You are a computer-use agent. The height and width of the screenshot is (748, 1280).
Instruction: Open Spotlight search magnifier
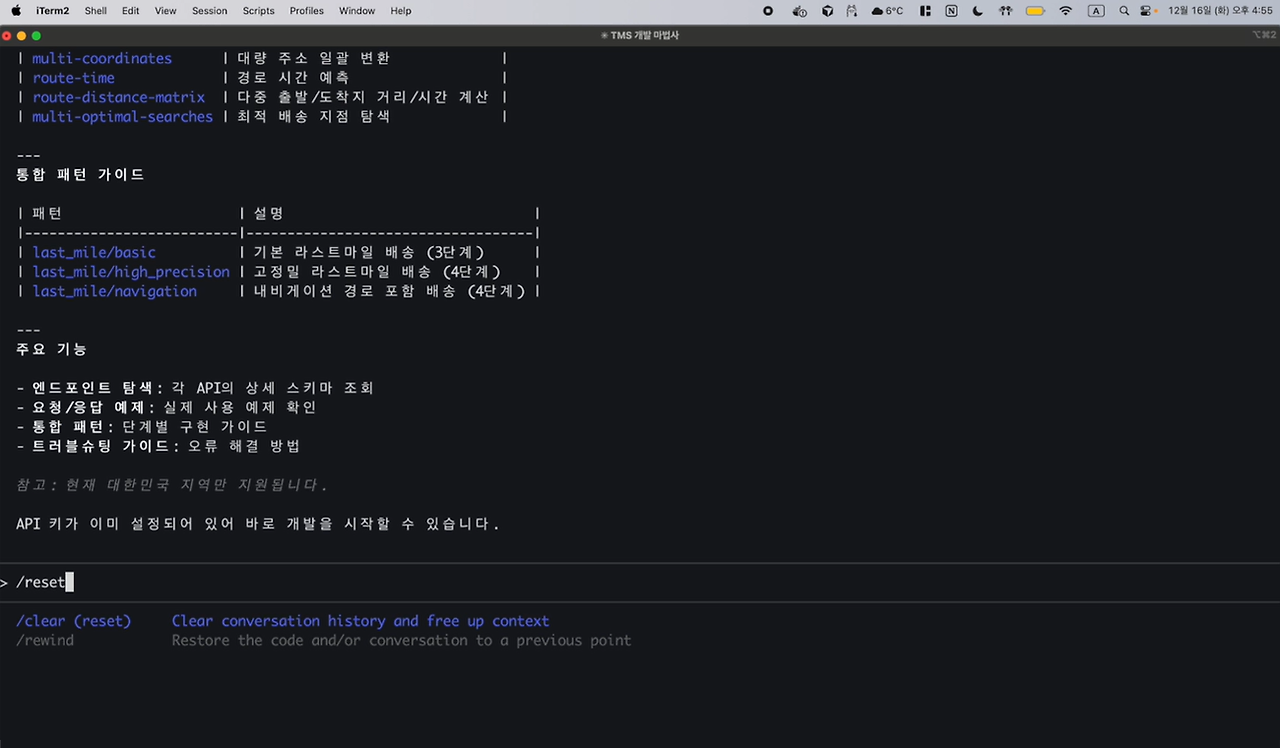pyautogui.click(x=1124, y=11)
